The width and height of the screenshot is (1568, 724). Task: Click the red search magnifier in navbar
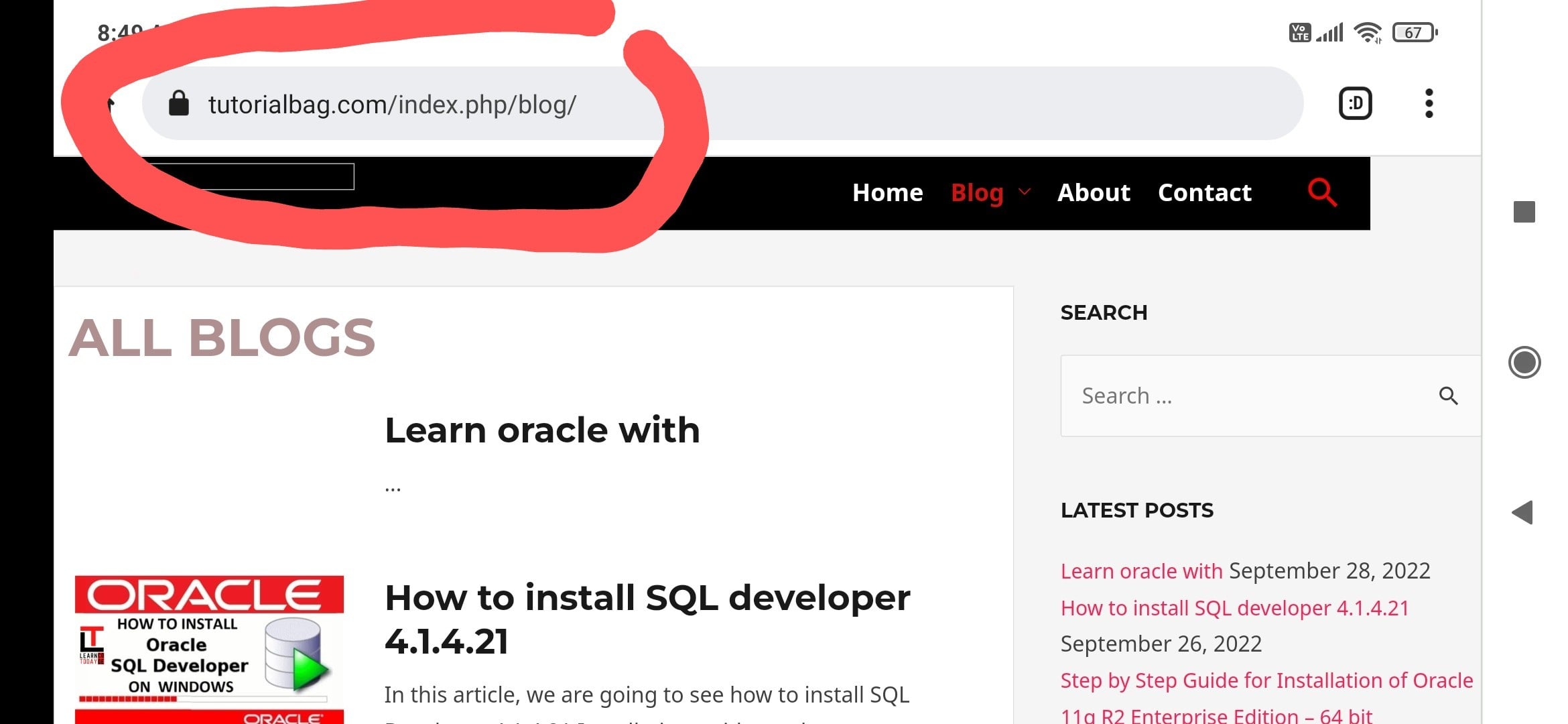pyautogui.click(x=1321, y=192)
